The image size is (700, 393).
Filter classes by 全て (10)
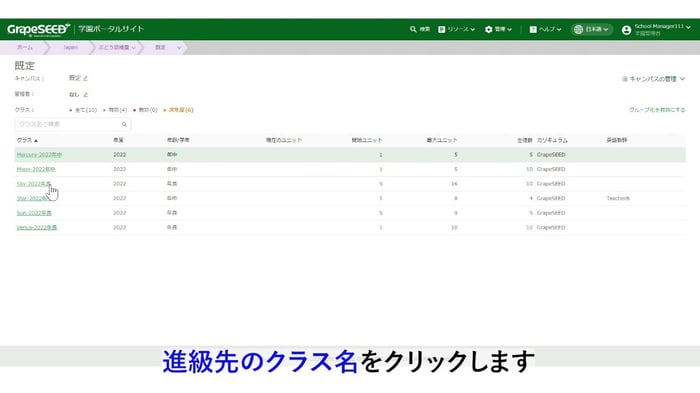(83, 110)
